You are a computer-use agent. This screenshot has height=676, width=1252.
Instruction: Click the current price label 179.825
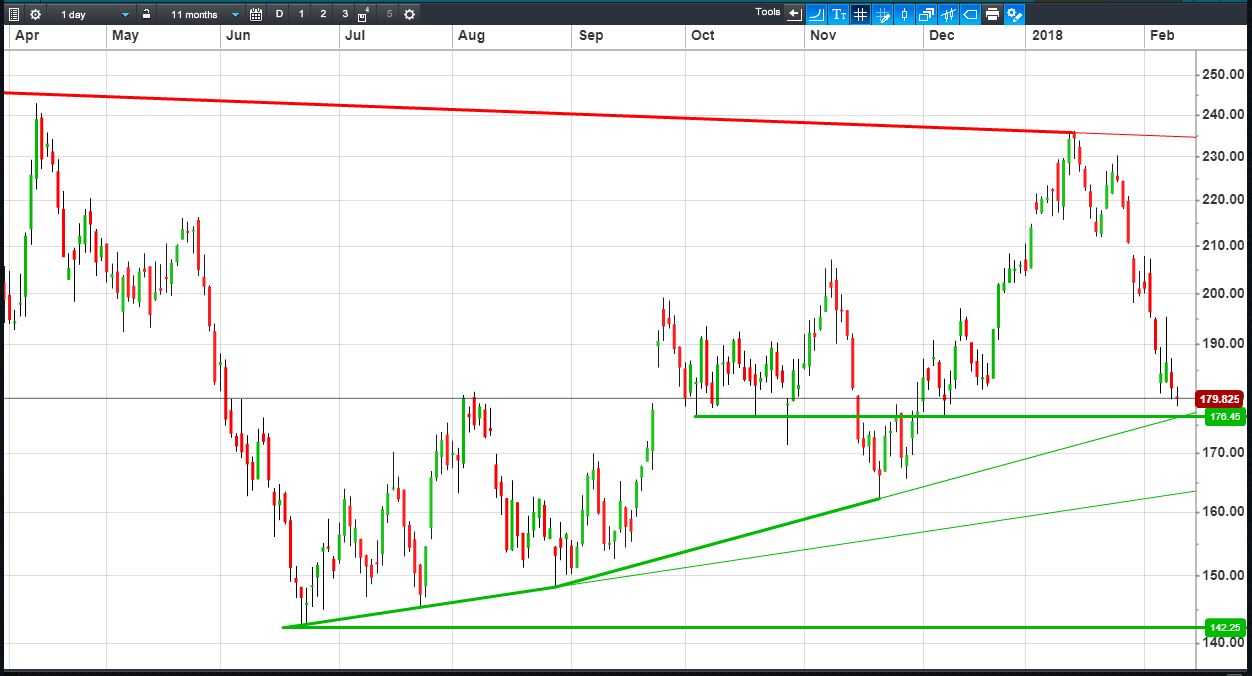[x=1220, y=398]
